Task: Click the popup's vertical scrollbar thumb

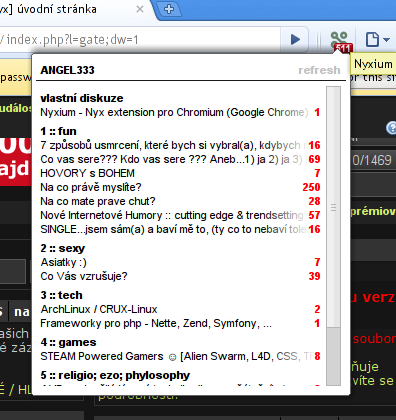Action: pyautogui.click(x=333, y=207)
